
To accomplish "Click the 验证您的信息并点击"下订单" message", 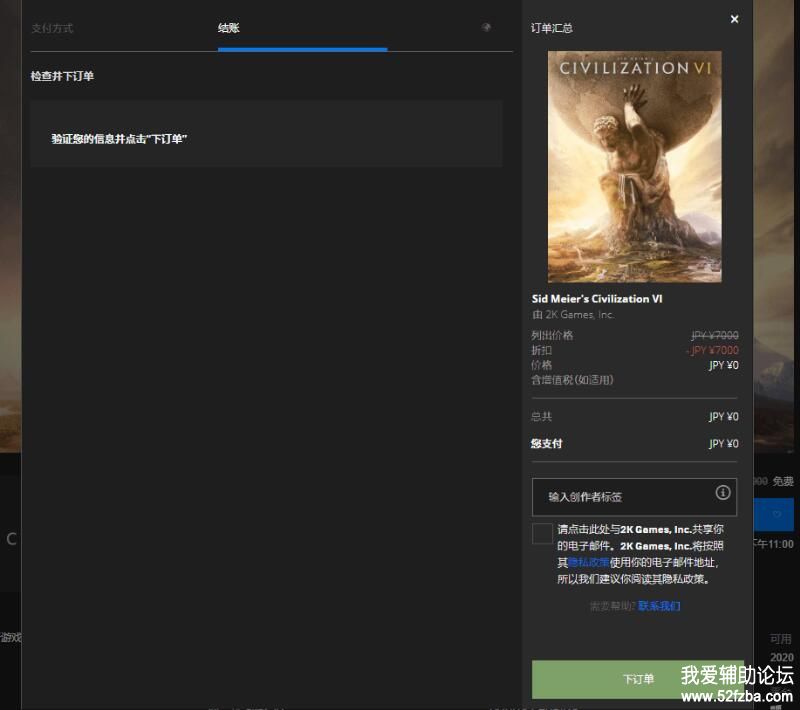I will [119, 139].
